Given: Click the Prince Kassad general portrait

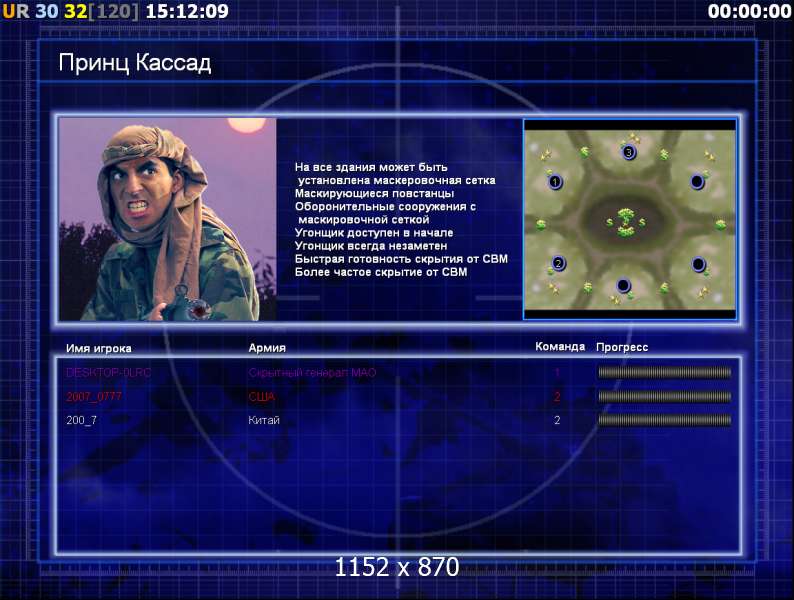Looking at the screenshot, I should [x=168, y=219].
